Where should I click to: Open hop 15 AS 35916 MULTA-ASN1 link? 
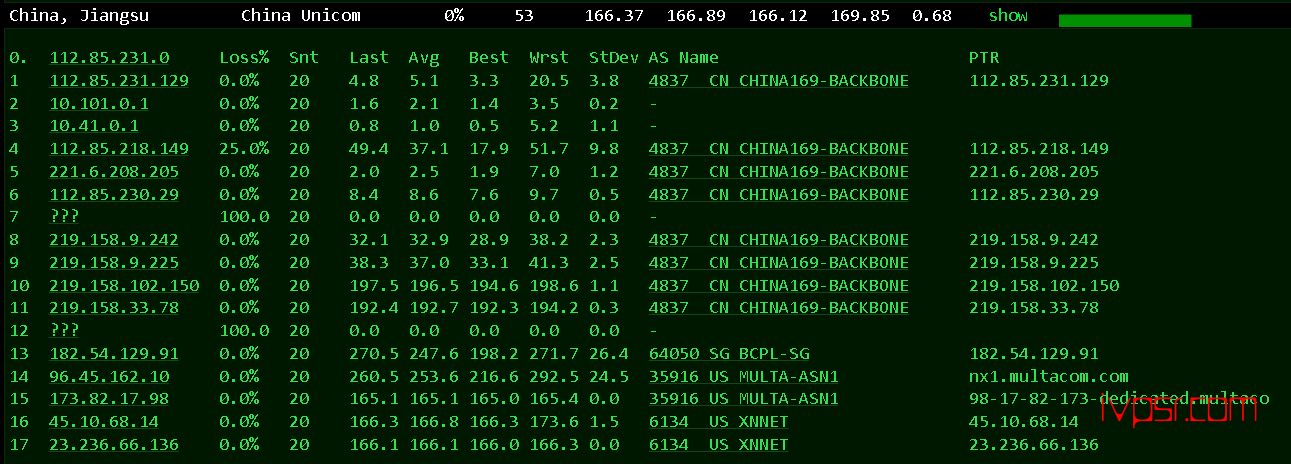[744, 398]
